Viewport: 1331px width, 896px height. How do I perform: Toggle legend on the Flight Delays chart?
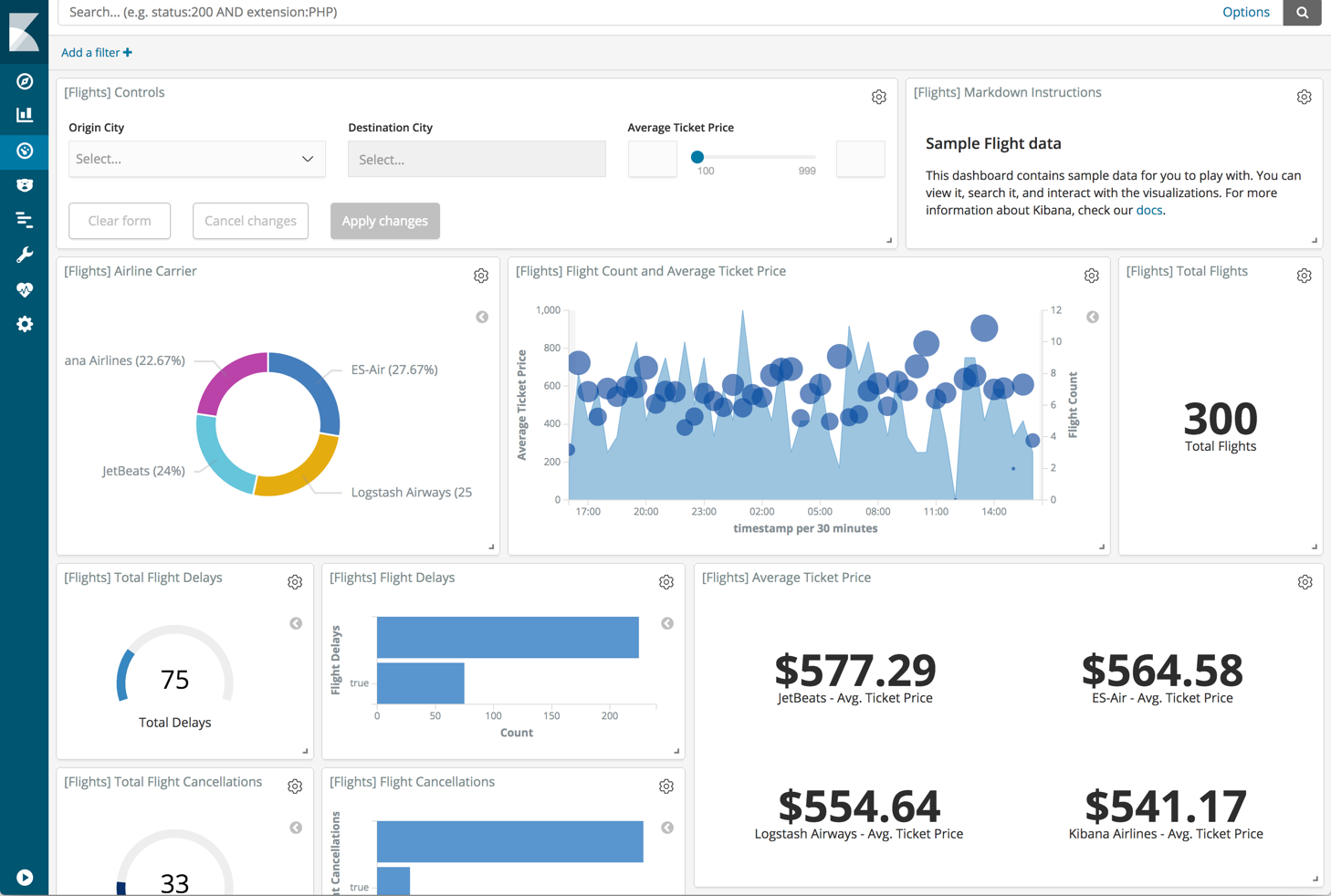(667, 623)
